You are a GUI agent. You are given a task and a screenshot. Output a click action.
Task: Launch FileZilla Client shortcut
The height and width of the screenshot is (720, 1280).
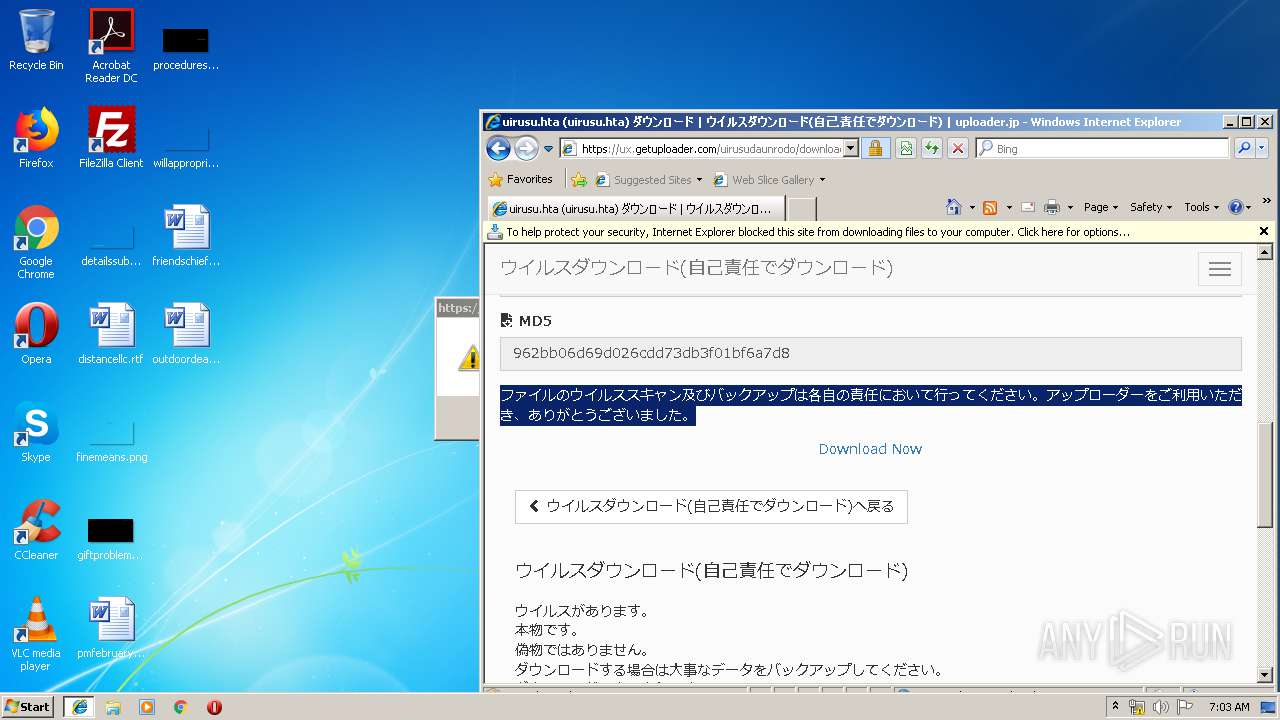pyautogui.click(x=111, y=138)
